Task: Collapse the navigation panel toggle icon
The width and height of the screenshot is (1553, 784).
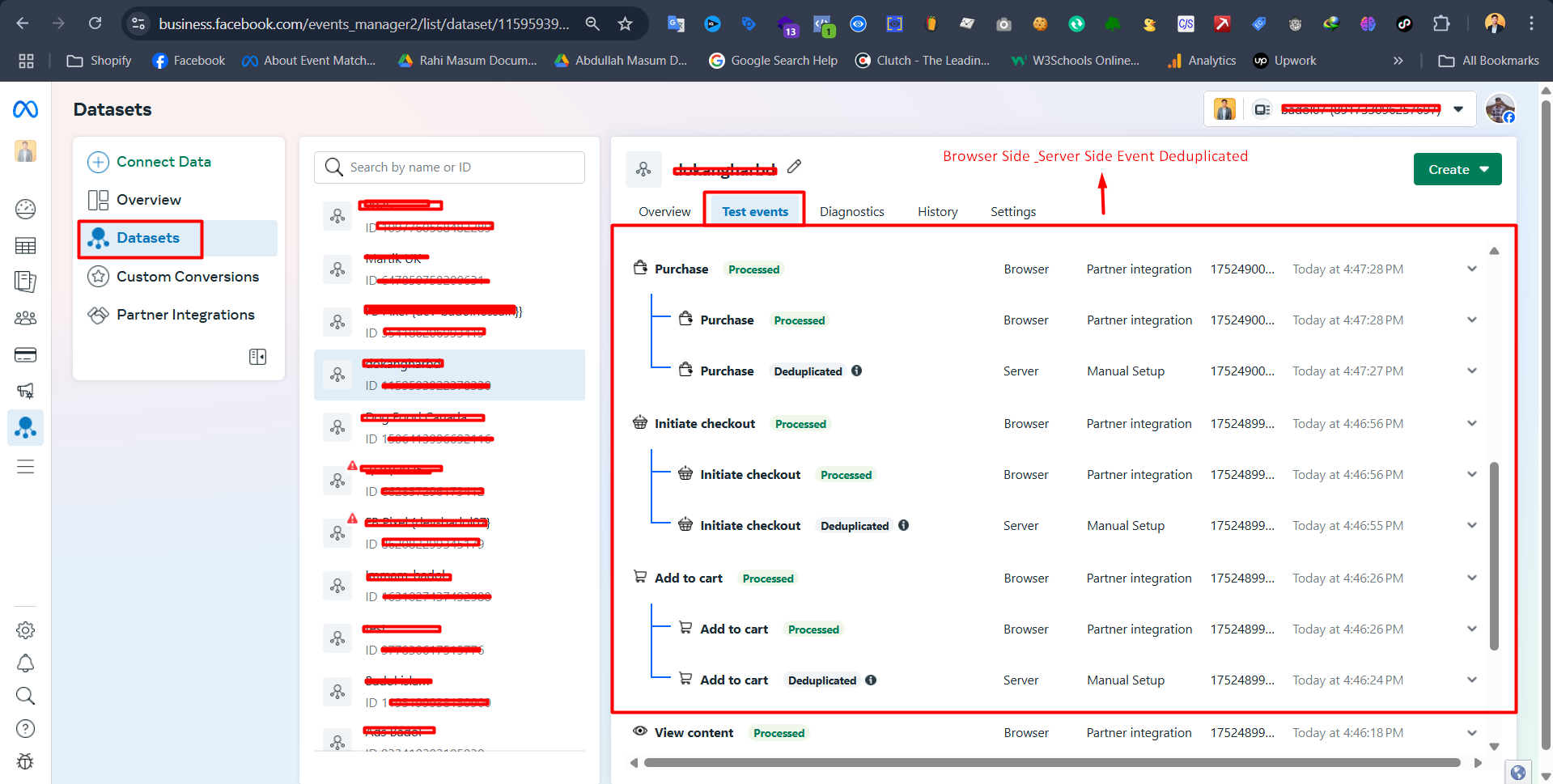Action: pyautogui.click(x=257, y=357)
